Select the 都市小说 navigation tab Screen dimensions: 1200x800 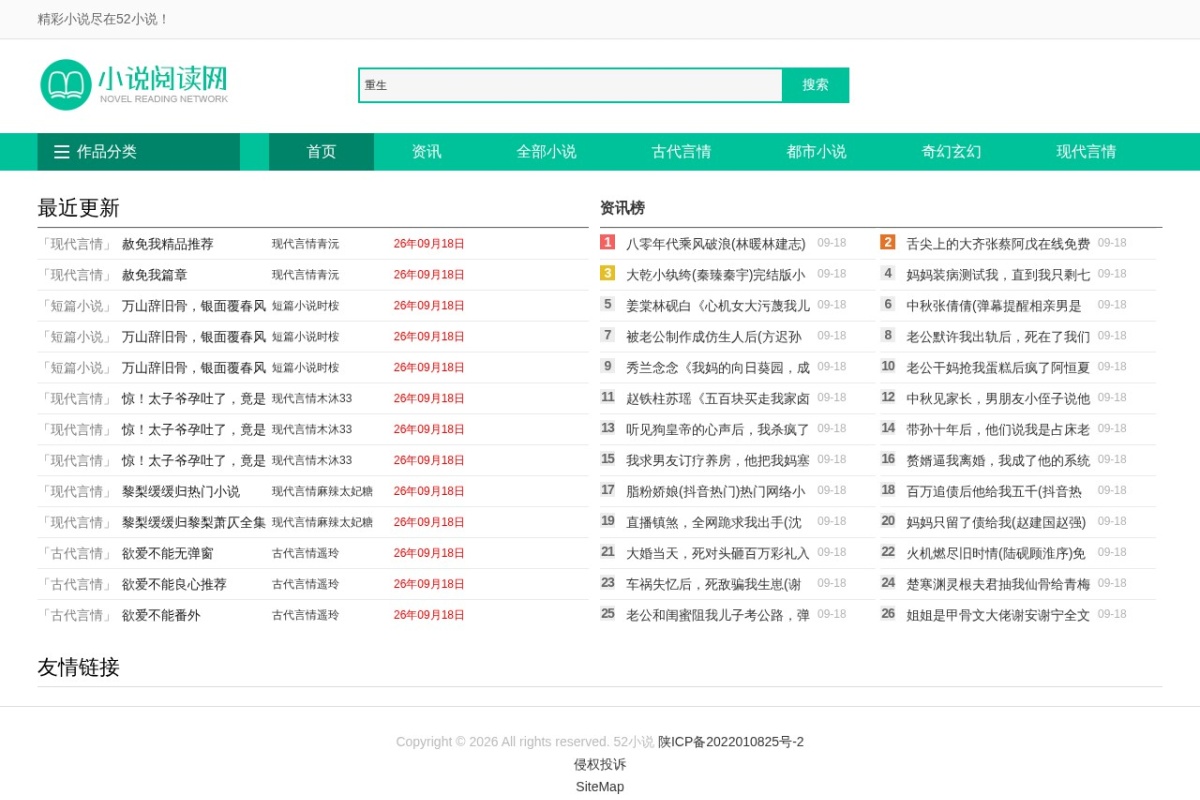click(x=816, y=152)
